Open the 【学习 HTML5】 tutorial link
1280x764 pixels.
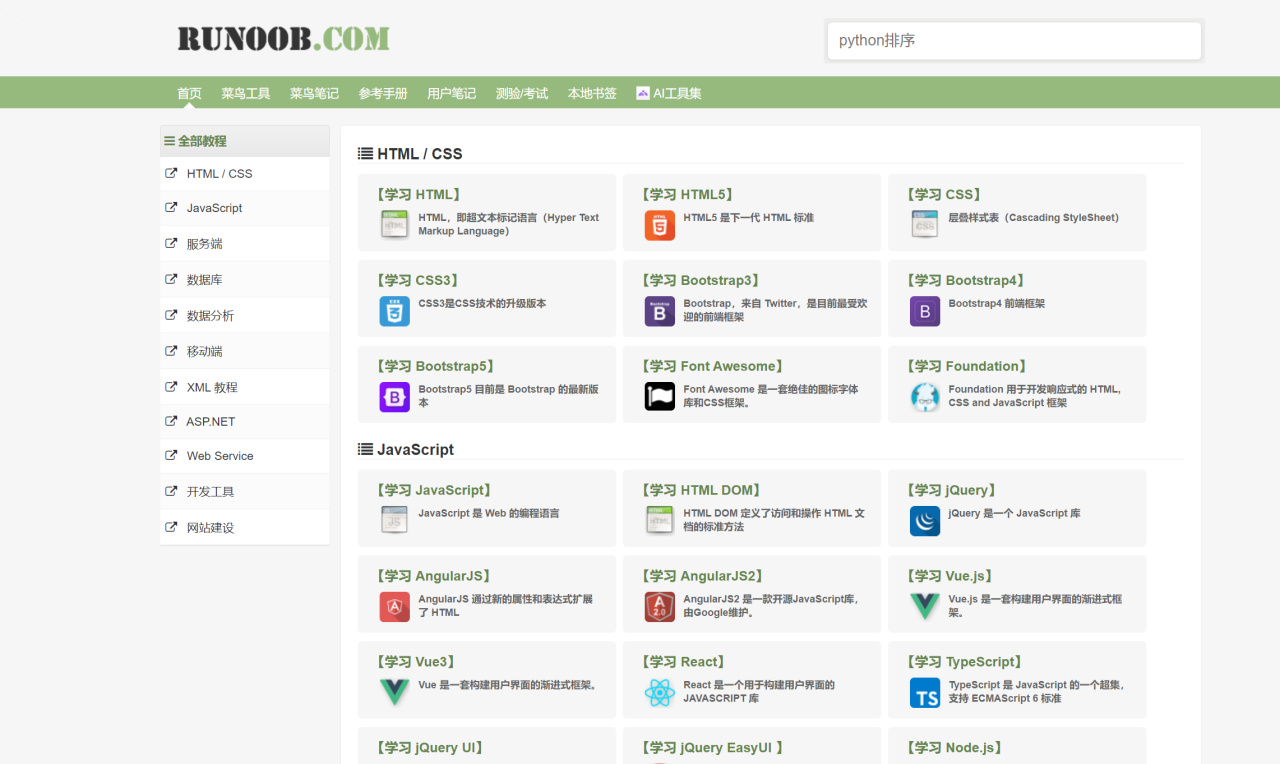click(688, 195)
